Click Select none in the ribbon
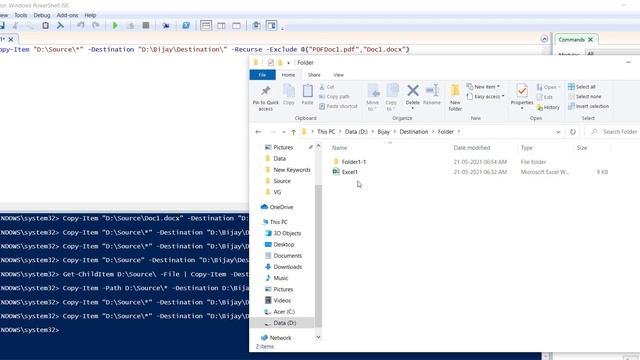 tap(585, 97)
